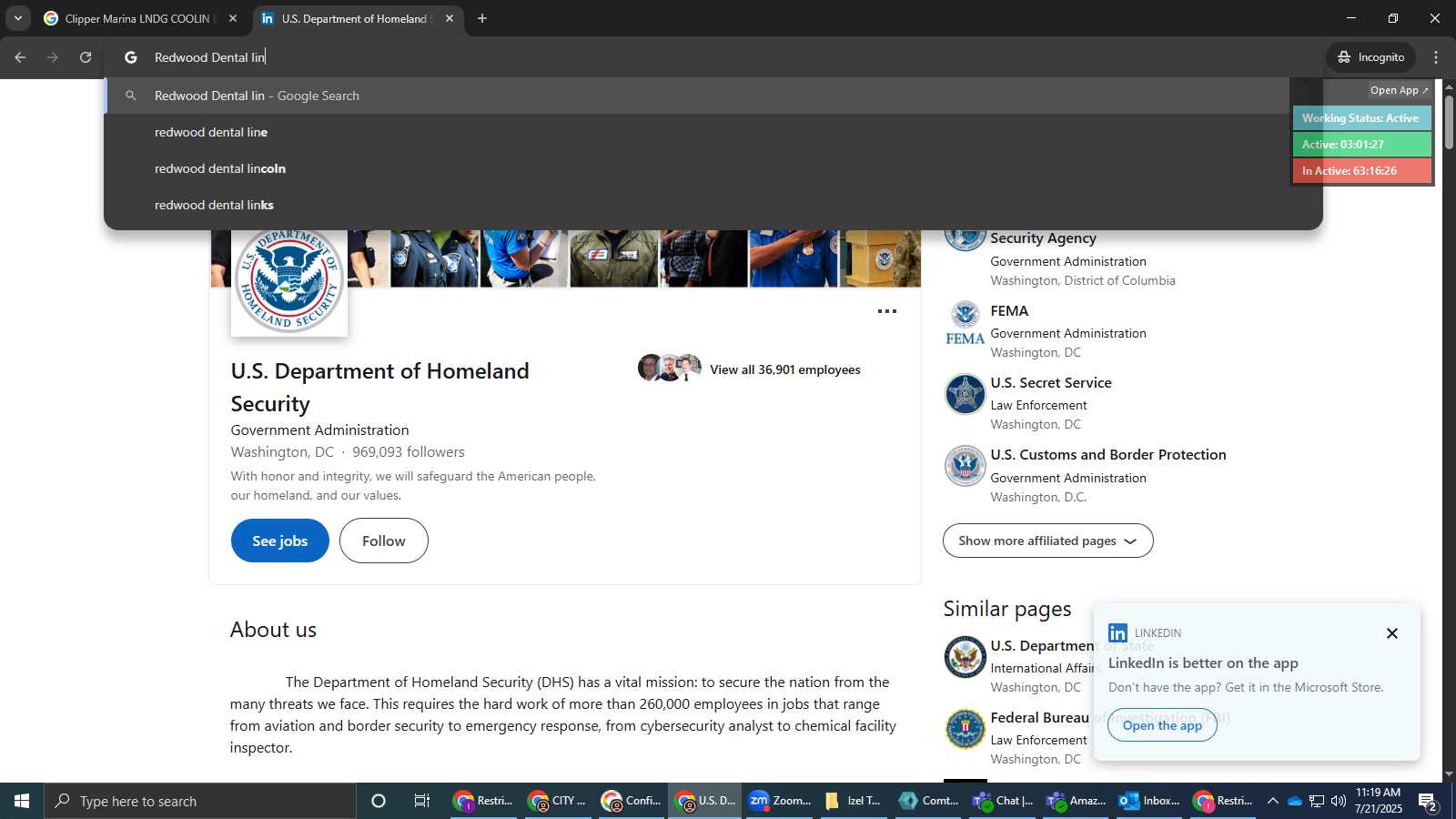Viewport: 1456px width, 819px height.
Task: Click the Homeland Security seal logo
Action: (289, 278)
